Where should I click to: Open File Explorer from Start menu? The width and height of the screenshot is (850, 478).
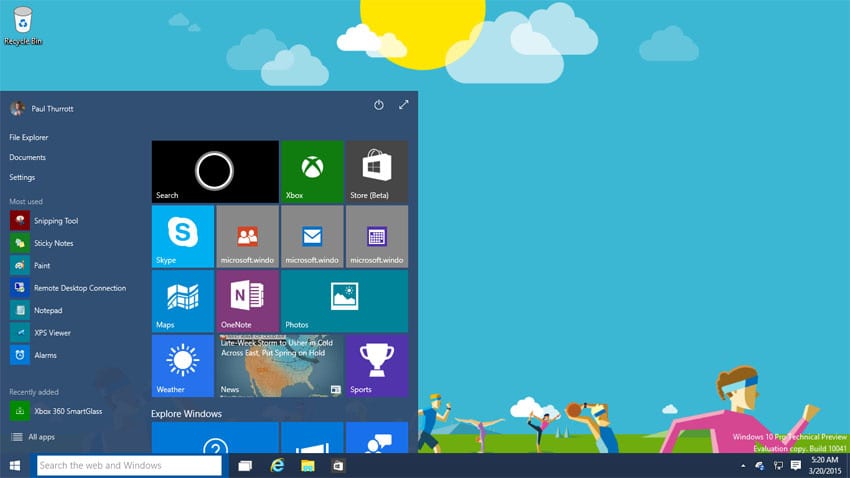(x=29, y=137)
